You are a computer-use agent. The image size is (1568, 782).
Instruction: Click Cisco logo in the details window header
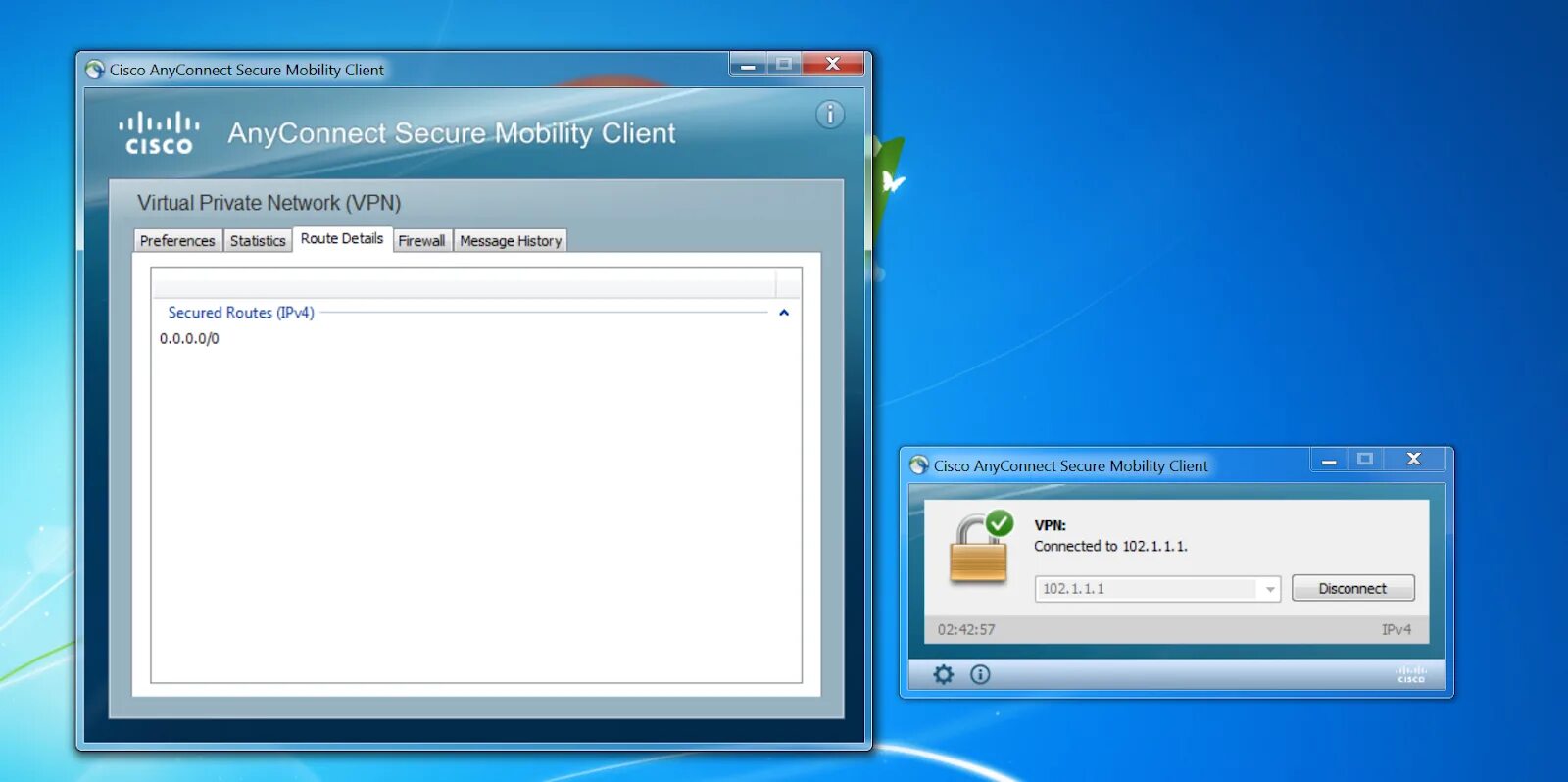(x=159, y=133)
